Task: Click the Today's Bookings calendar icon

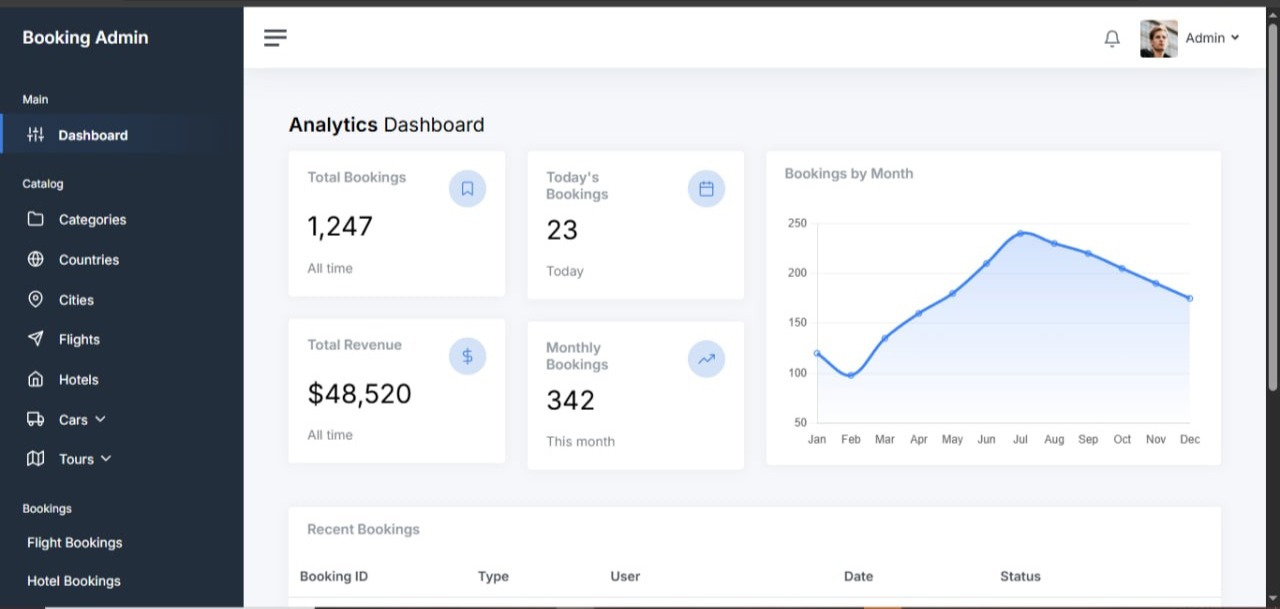Action: [706, 188]
